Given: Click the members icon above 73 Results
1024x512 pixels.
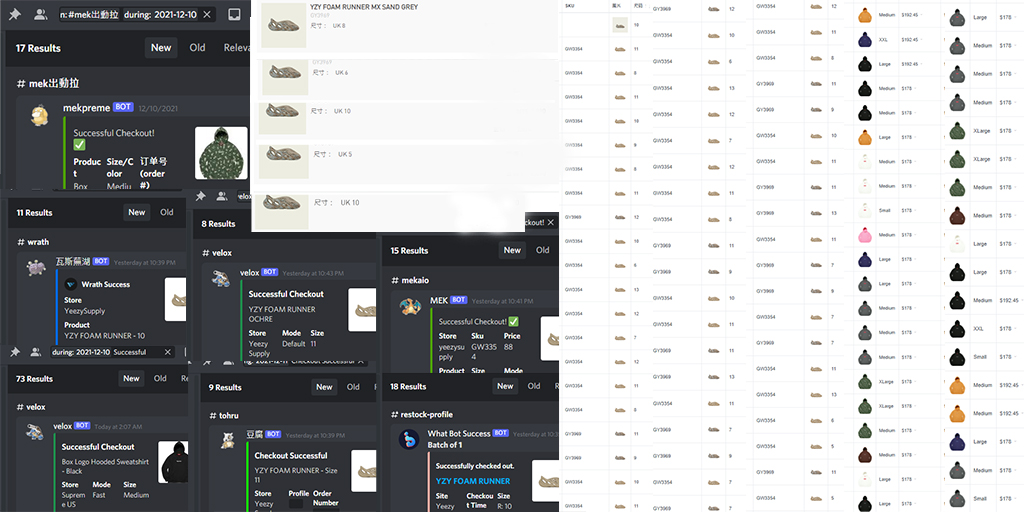Looking at the screenshot, I should [36, 352].
